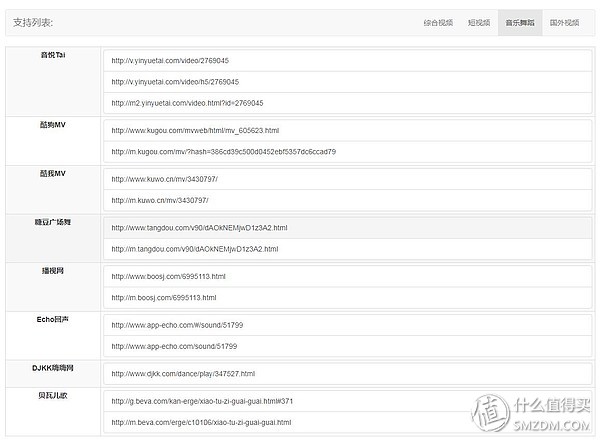Click the yinyuetai.com/video/h5/2769045 URL row
The width and height of the screenshot is (600, 442).
(x=347, y=82)
